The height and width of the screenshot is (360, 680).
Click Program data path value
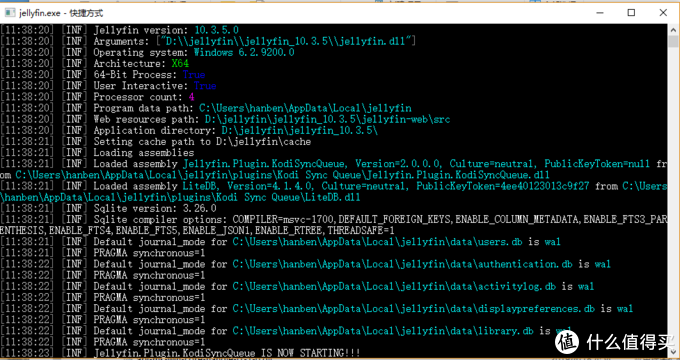point(305,108)
